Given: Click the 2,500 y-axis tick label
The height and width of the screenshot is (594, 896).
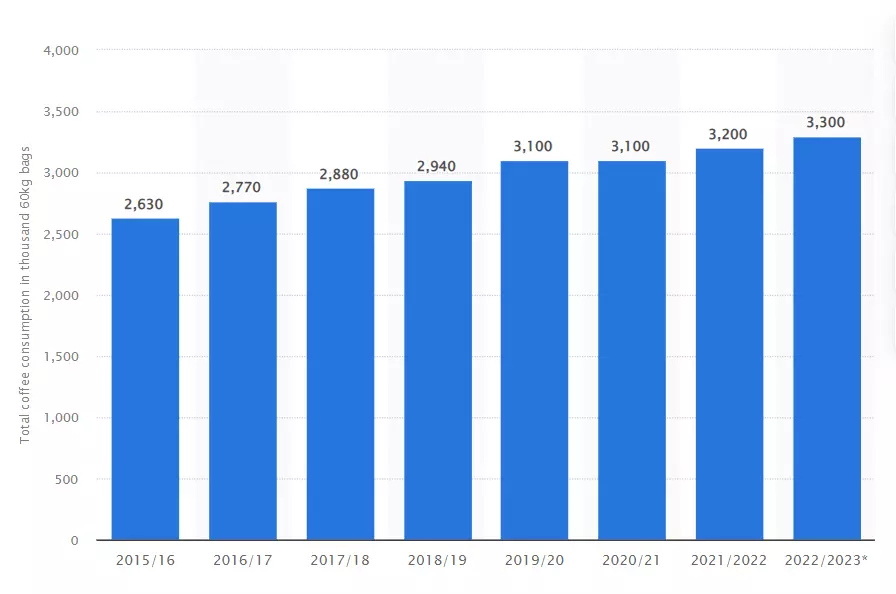Looking at the screenshot, I should (x=61, y=234).
